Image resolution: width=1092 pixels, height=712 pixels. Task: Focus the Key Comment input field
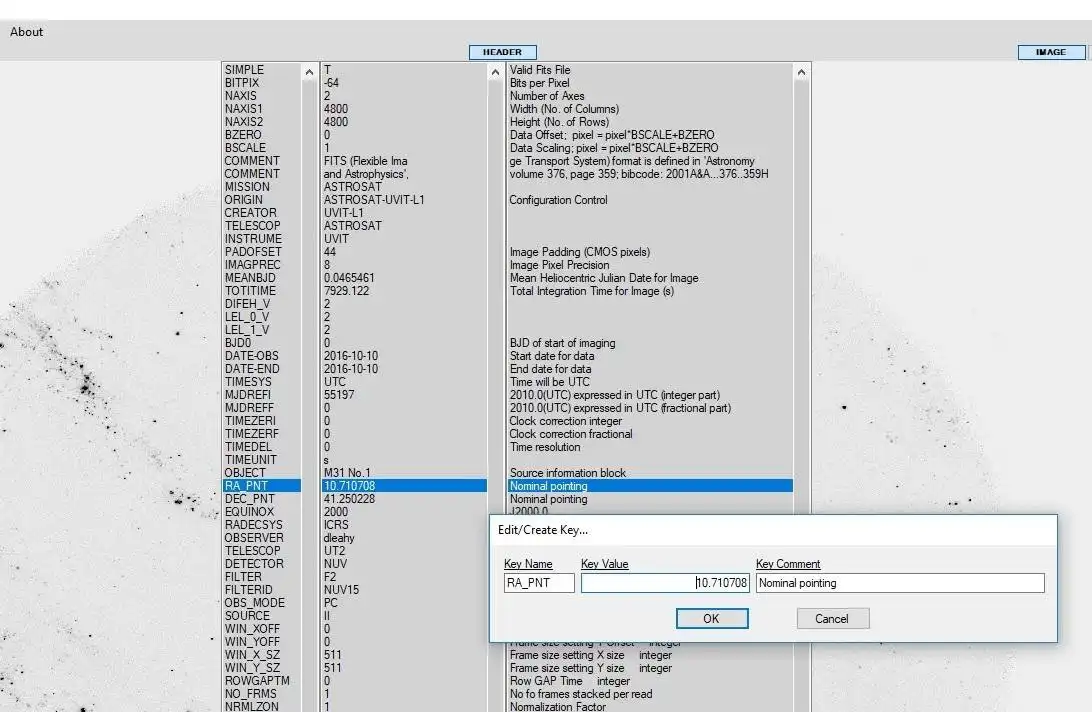[x=900, y=583]
